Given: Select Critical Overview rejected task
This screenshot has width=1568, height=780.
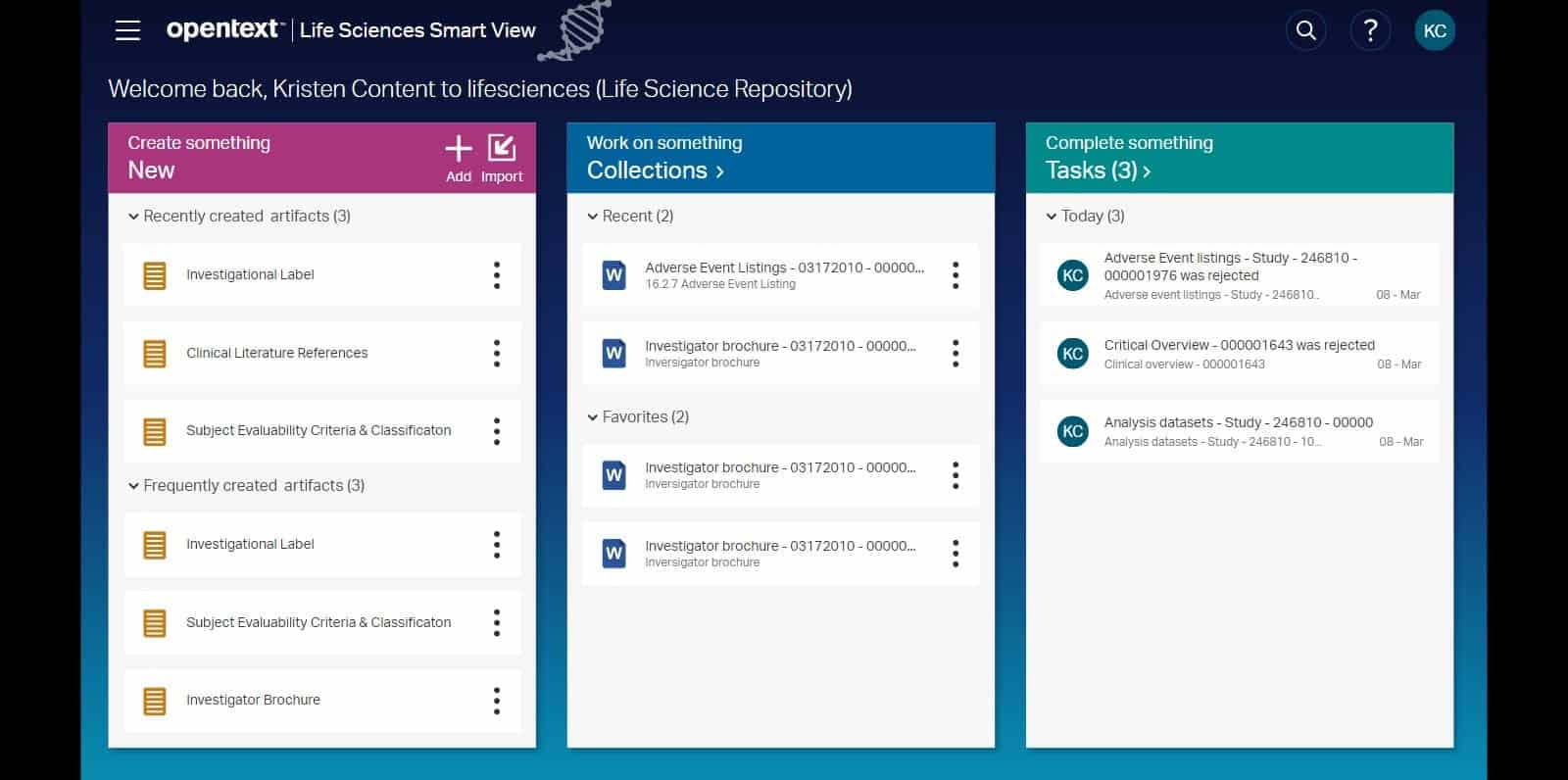Looking at the screenshot, I should coord(1240,354).
